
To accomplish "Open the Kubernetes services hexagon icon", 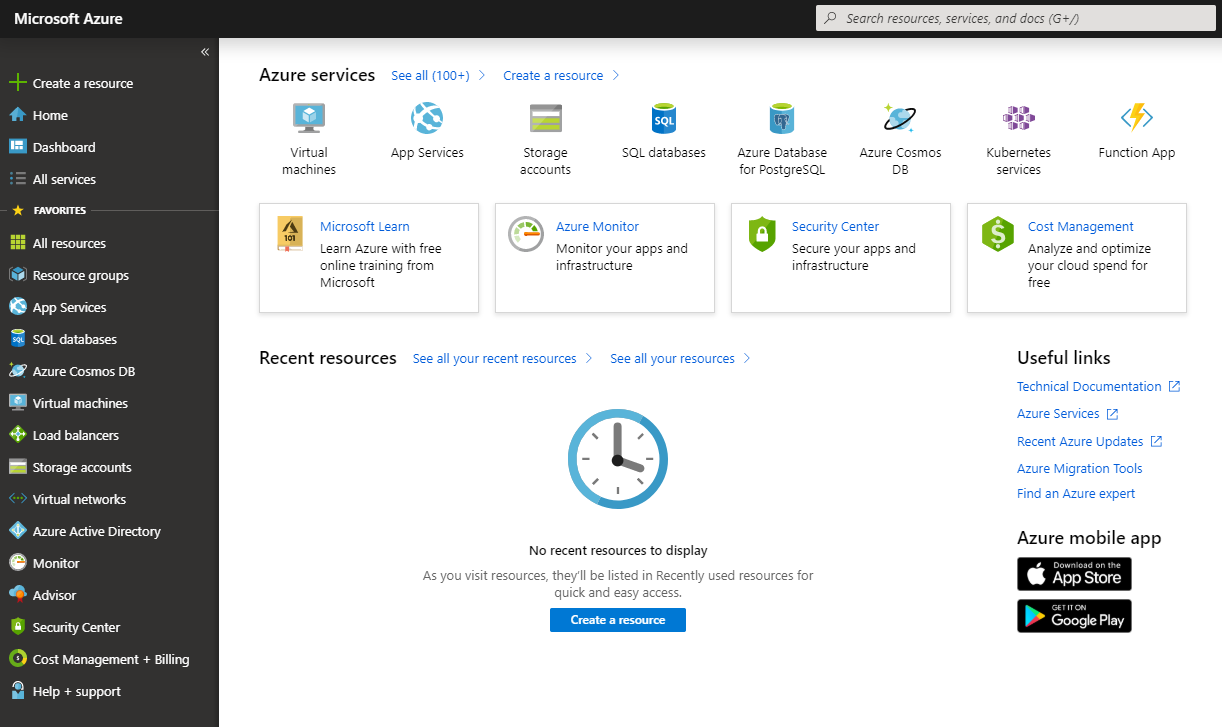I will coord(1019,118).
